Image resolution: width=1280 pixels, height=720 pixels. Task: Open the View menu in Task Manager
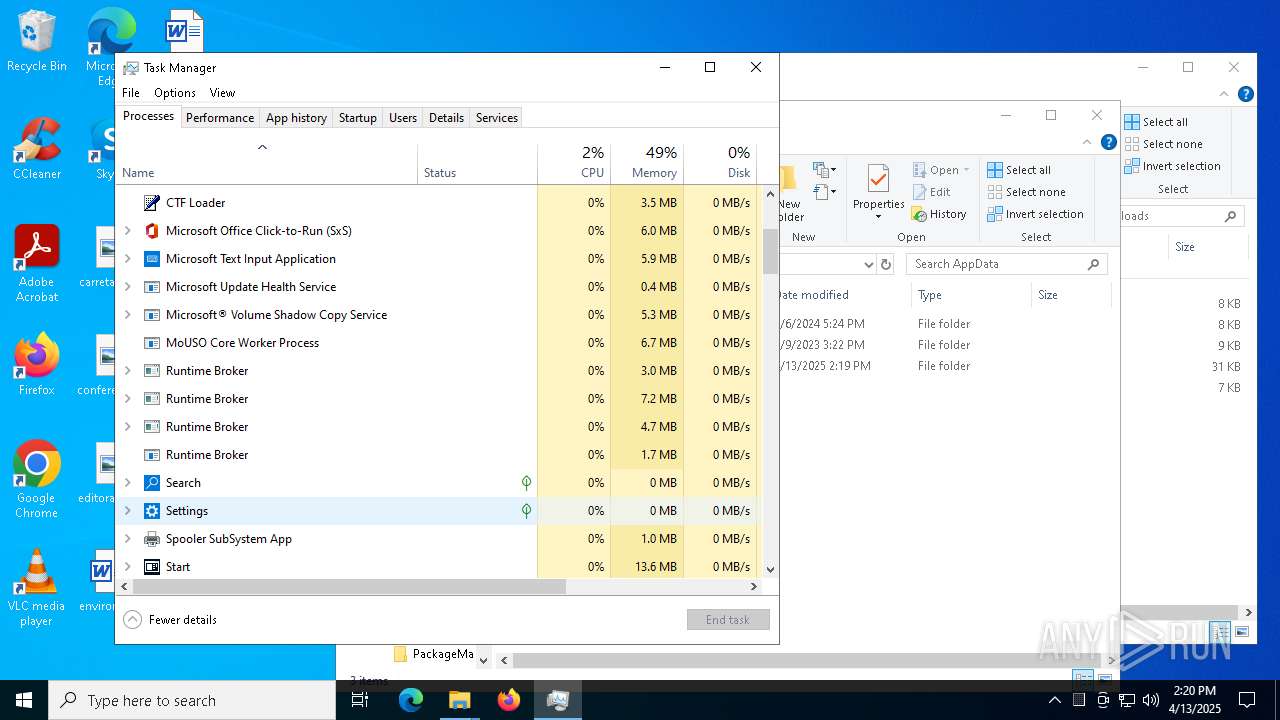pos(222,93)
